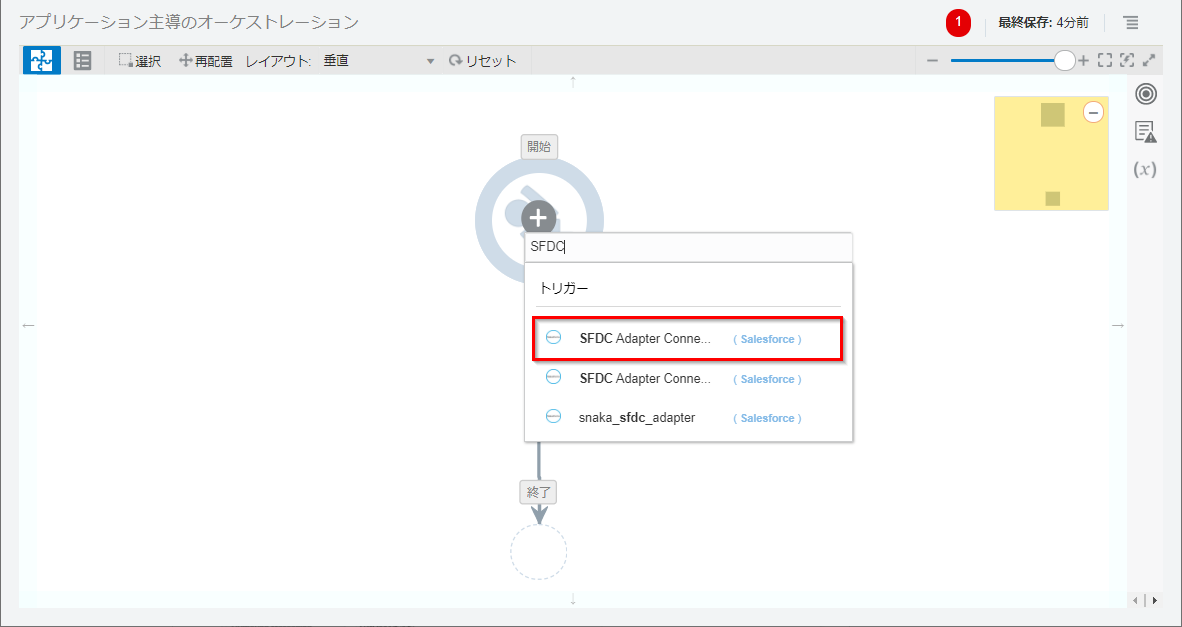Adjust the zoom slider handle
The image size is (1182, 627).
coord(1064,61)
